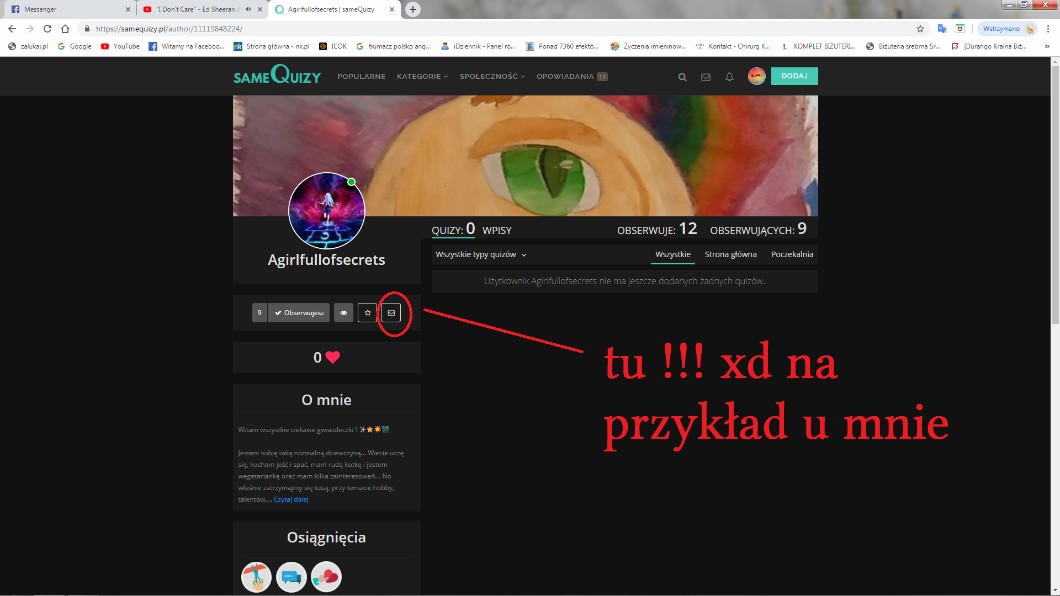Toggle the Obserwujesz follow button
This screenshot has height=596, width=1060.
299,313
